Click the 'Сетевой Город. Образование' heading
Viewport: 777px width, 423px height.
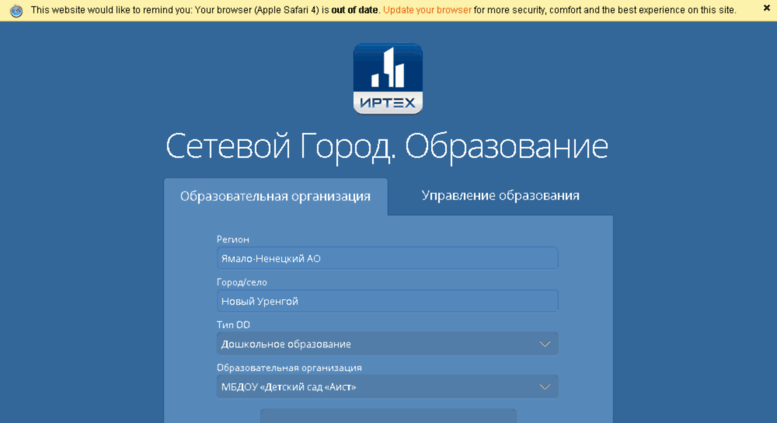point(387,146)
